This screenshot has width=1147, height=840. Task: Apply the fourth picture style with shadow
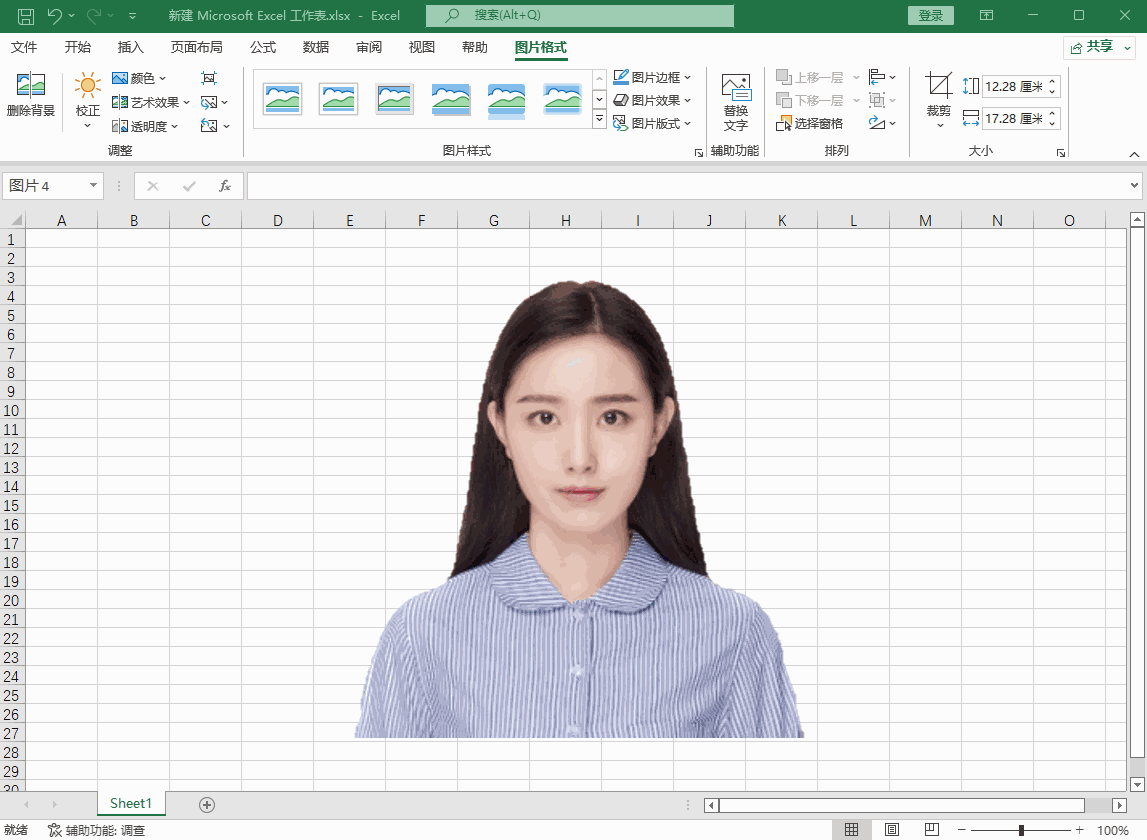[451, 99]
